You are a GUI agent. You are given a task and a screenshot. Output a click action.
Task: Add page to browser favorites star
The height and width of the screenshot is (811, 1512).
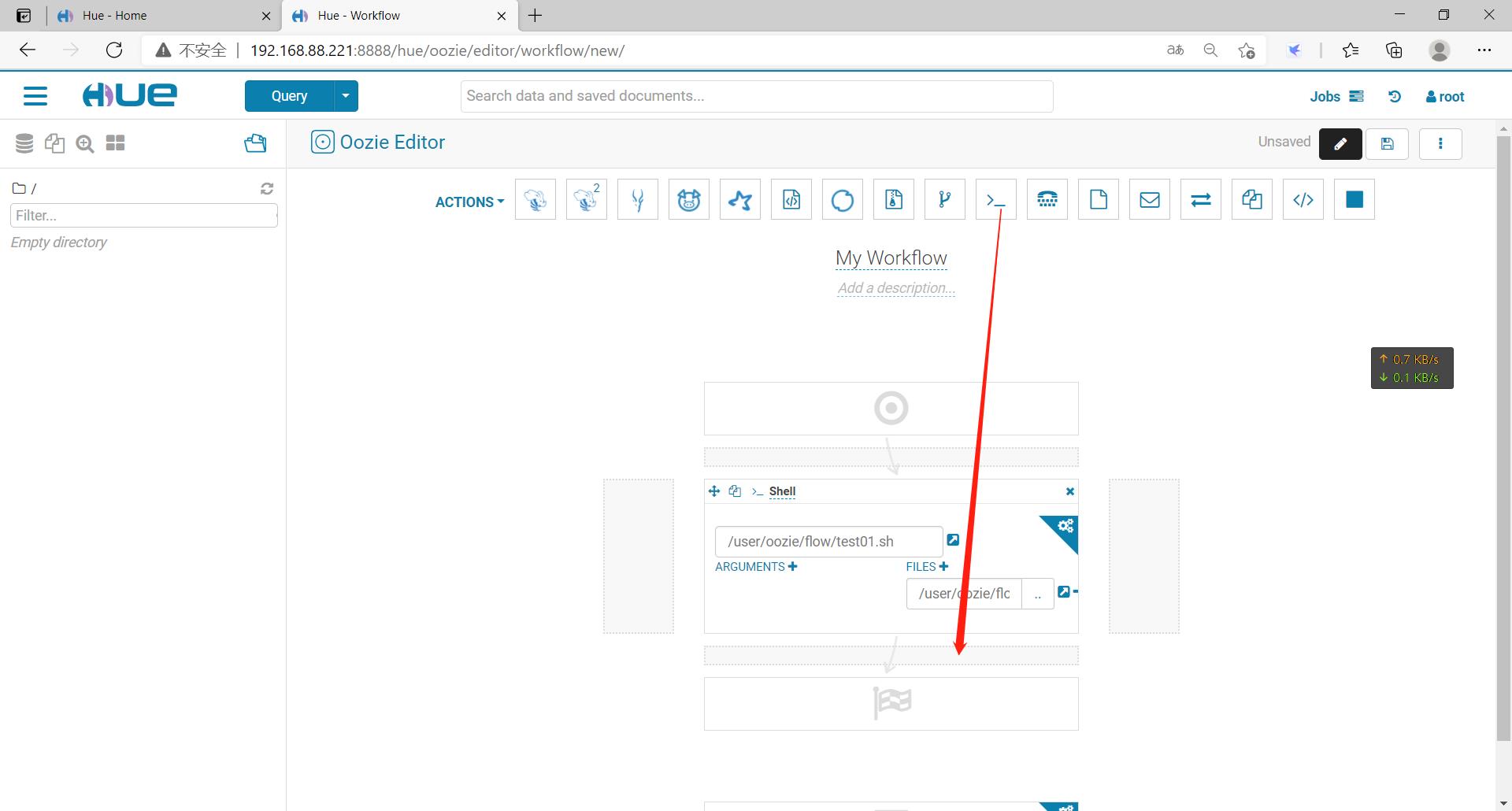pos(1246,50)
